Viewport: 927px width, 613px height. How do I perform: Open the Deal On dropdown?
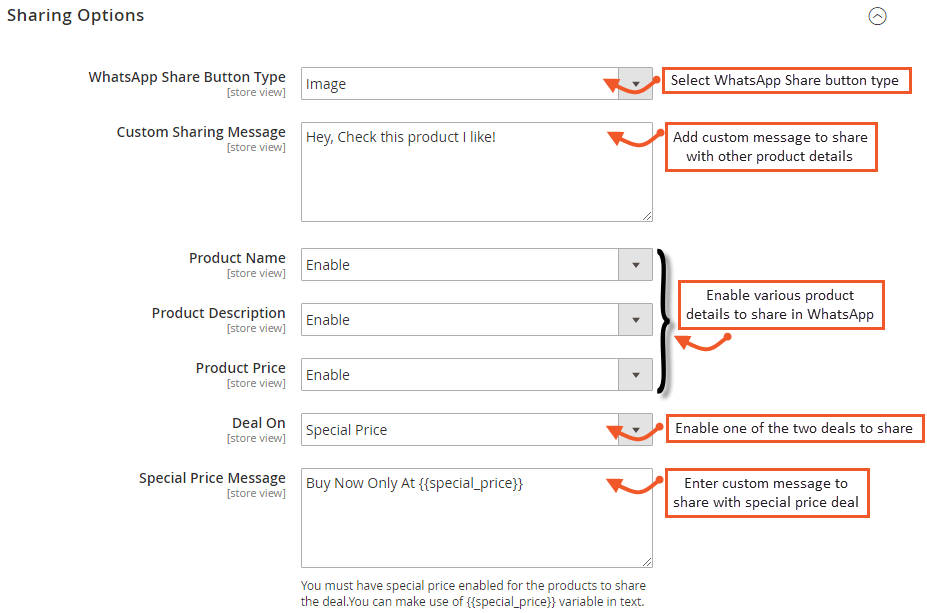(x=476, y=430)
